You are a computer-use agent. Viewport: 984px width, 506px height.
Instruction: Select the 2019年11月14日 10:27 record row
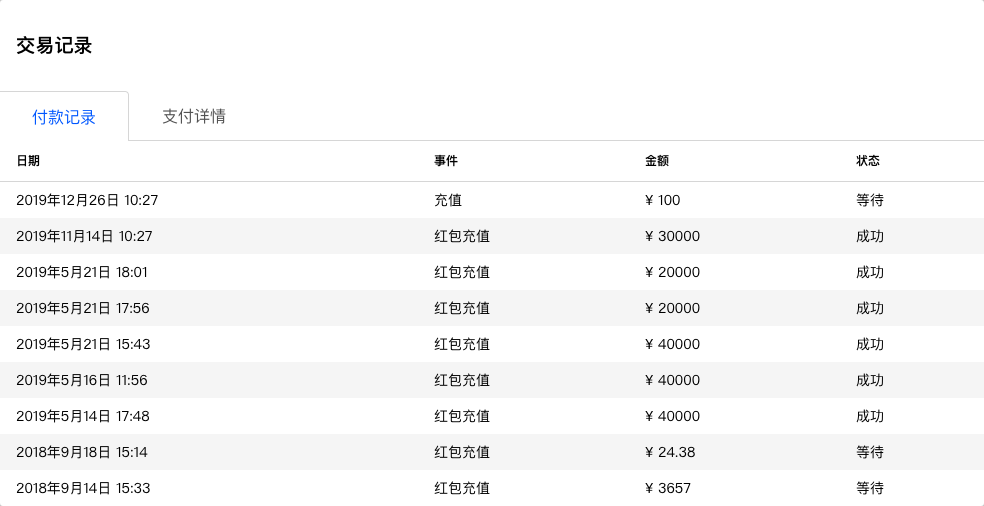point(492,236)
